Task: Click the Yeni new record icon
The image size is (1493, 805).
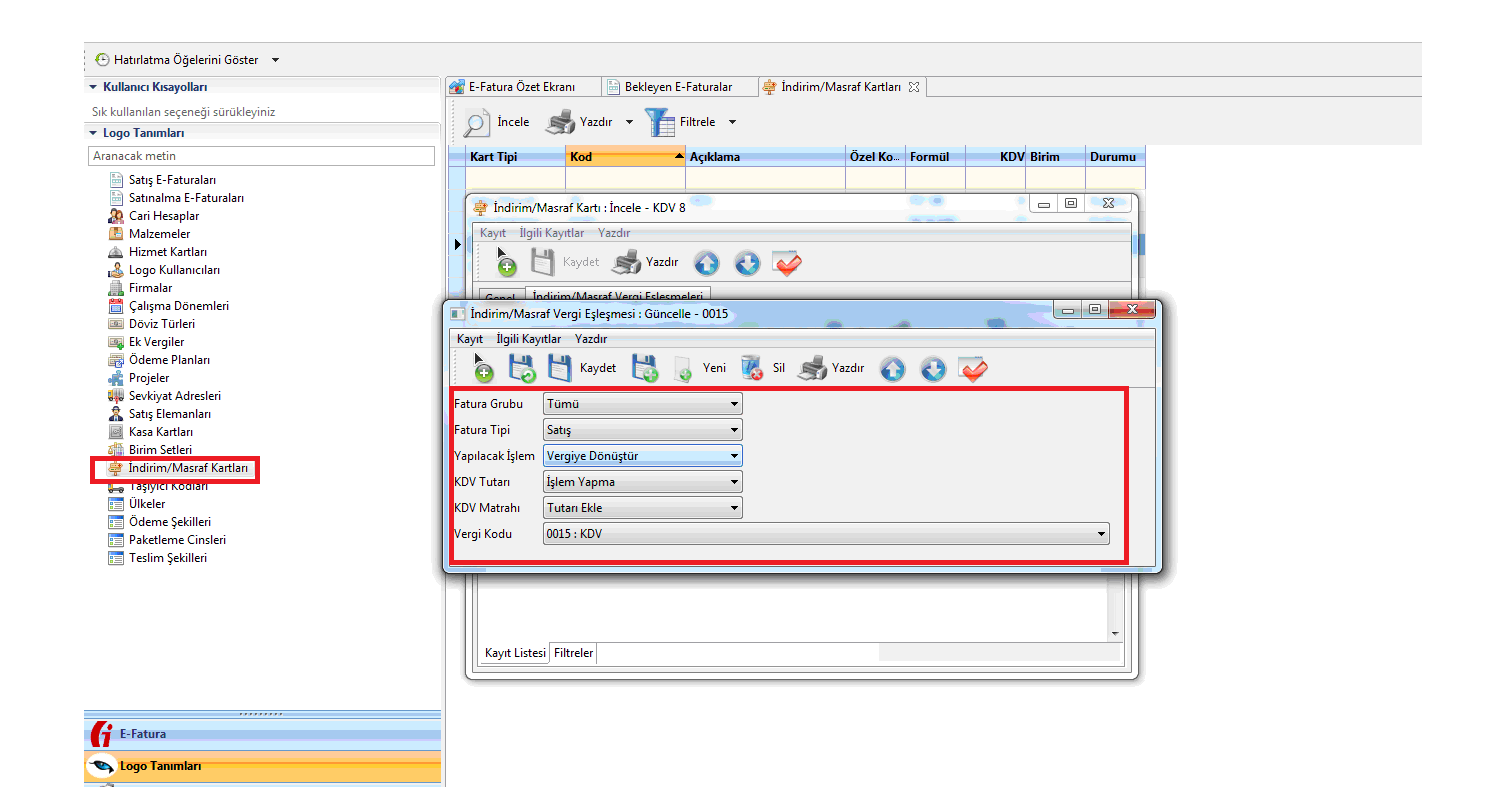Action: coord(684,368)
